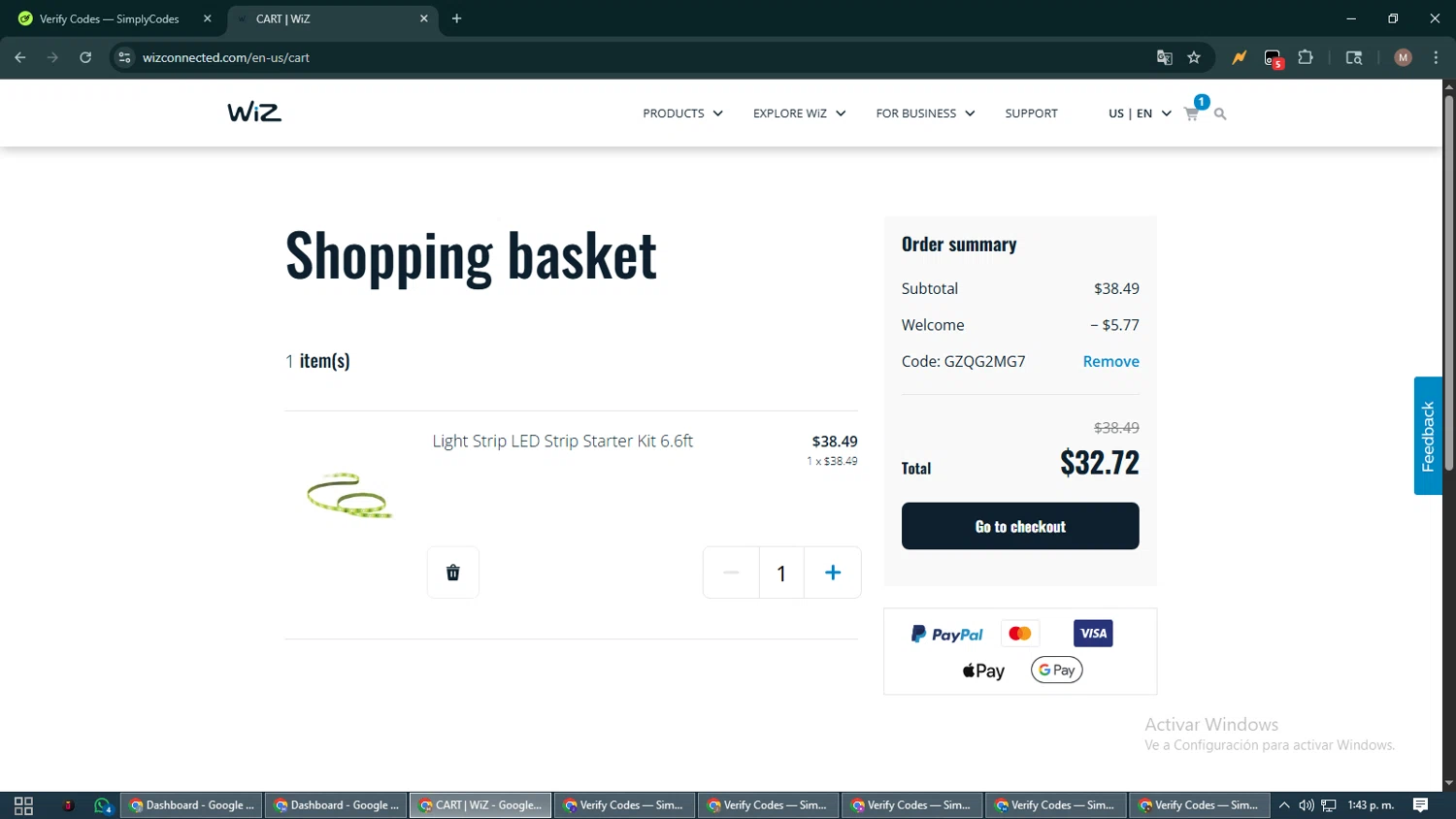Decrease quantity with the minus button

tap(731, 573)
